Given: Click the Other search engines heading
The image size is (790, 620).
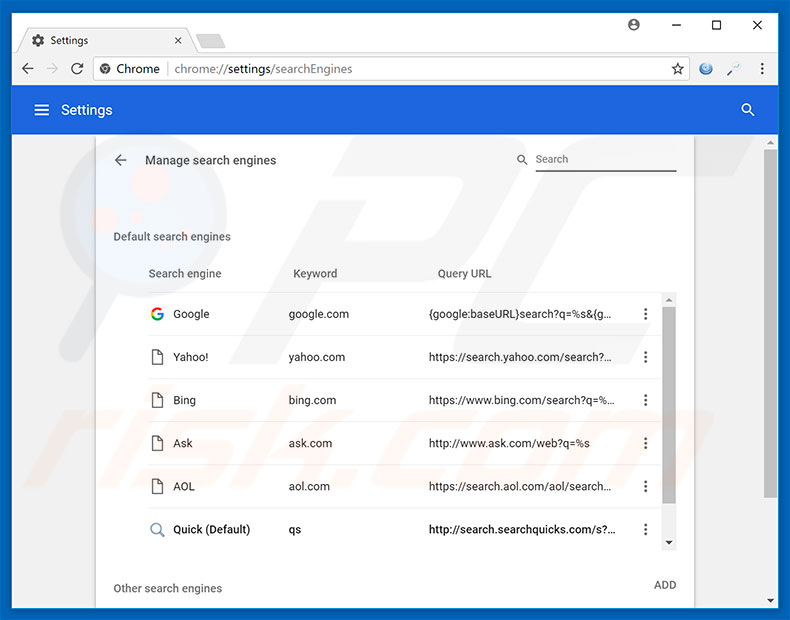Looking at the screenshot, I should tap(168, 588).
